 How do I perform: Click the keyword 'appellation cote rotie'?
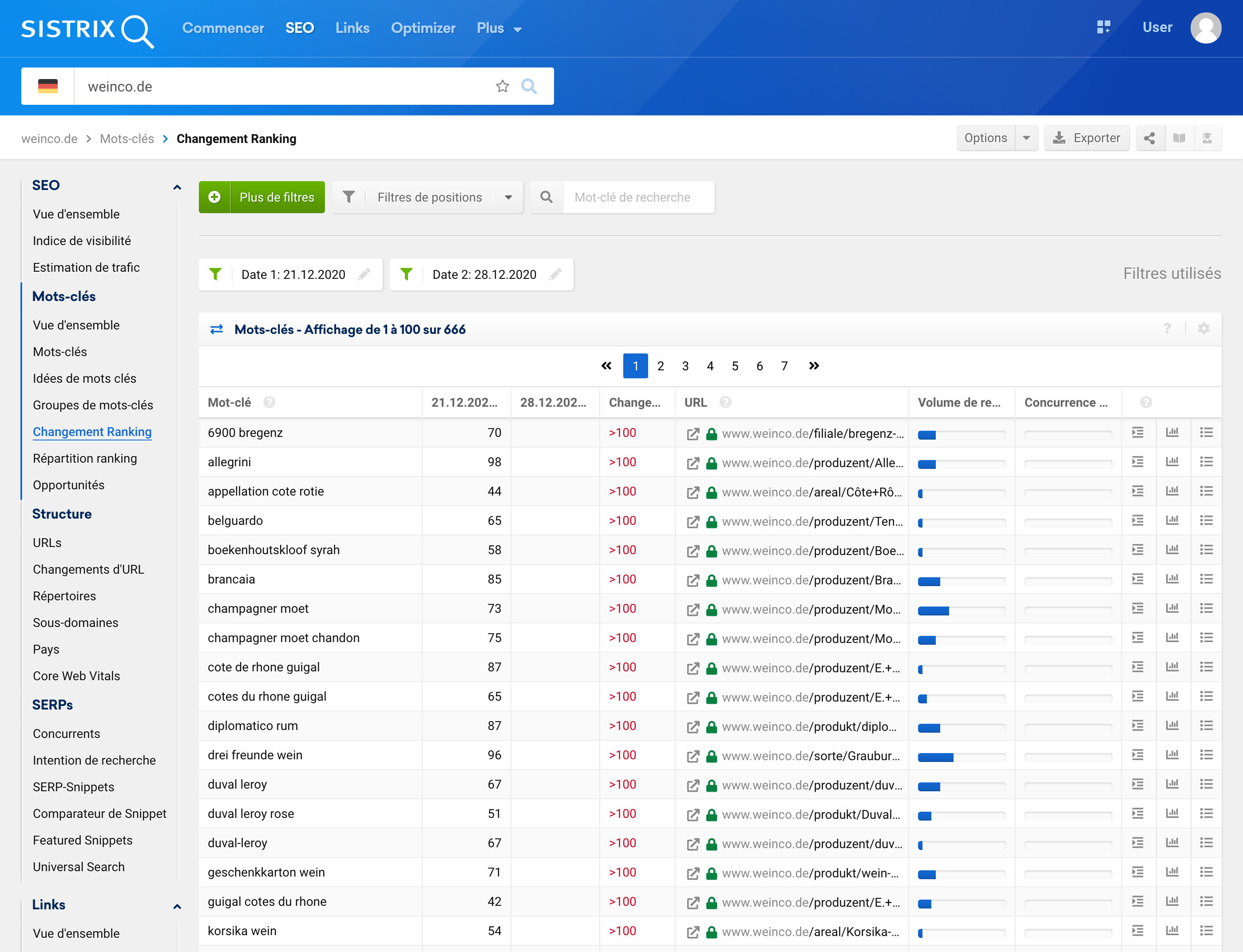[266, 491]
